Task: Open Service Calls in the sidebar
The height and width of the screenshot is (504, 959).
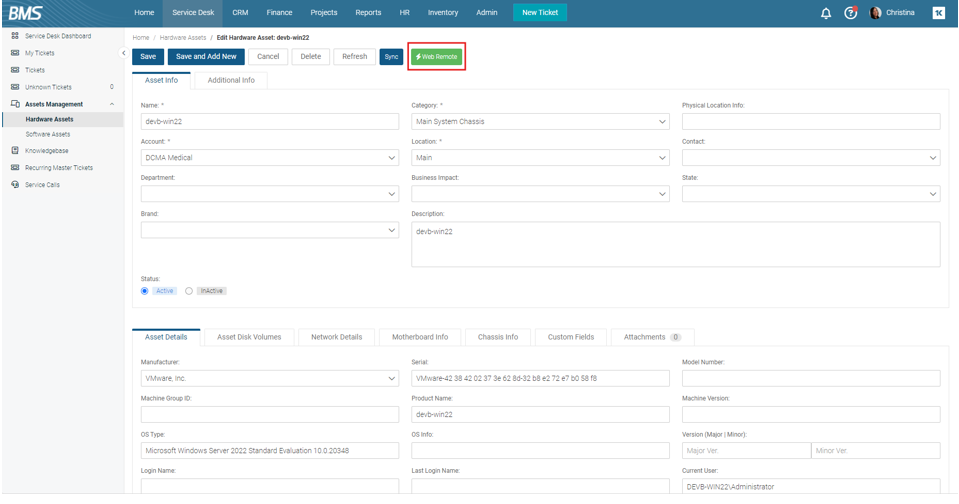Action: pos(42,185)
